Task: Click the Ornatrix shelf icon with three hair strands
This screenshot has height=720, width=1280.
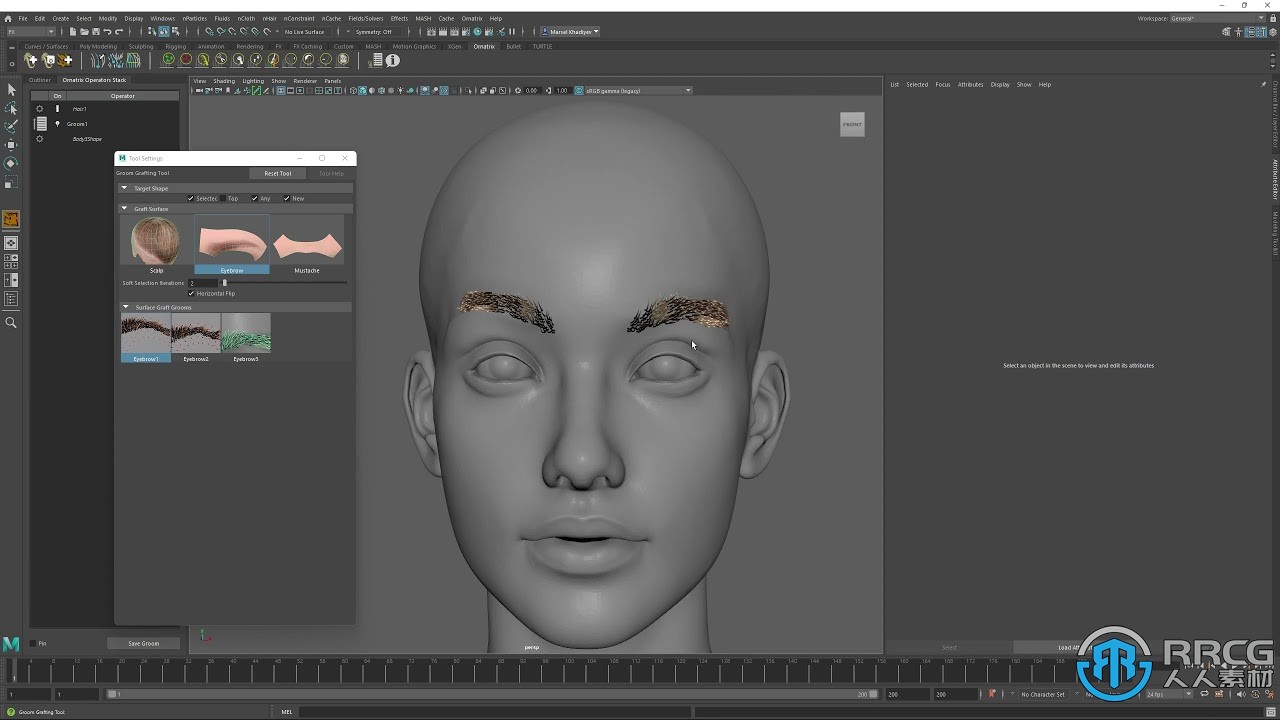Action: pyautogui.click(x=98, y=60)
